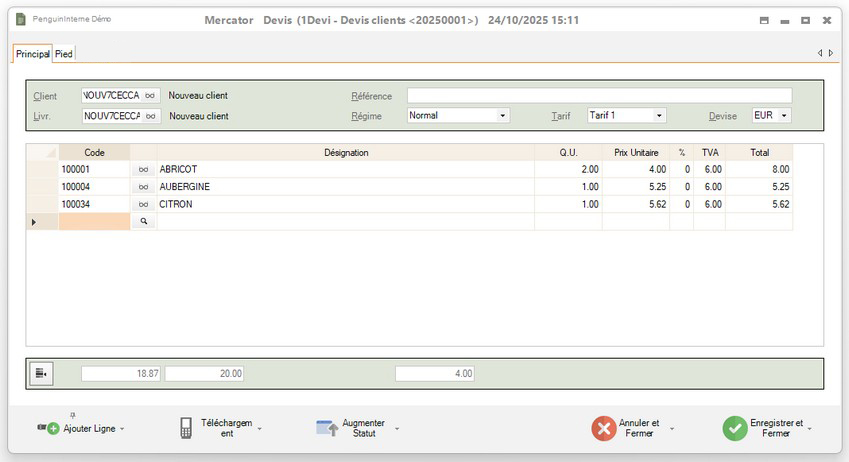Select the current row indicator arrow
This screenshot has width=849, height=462.
[34, 222]
